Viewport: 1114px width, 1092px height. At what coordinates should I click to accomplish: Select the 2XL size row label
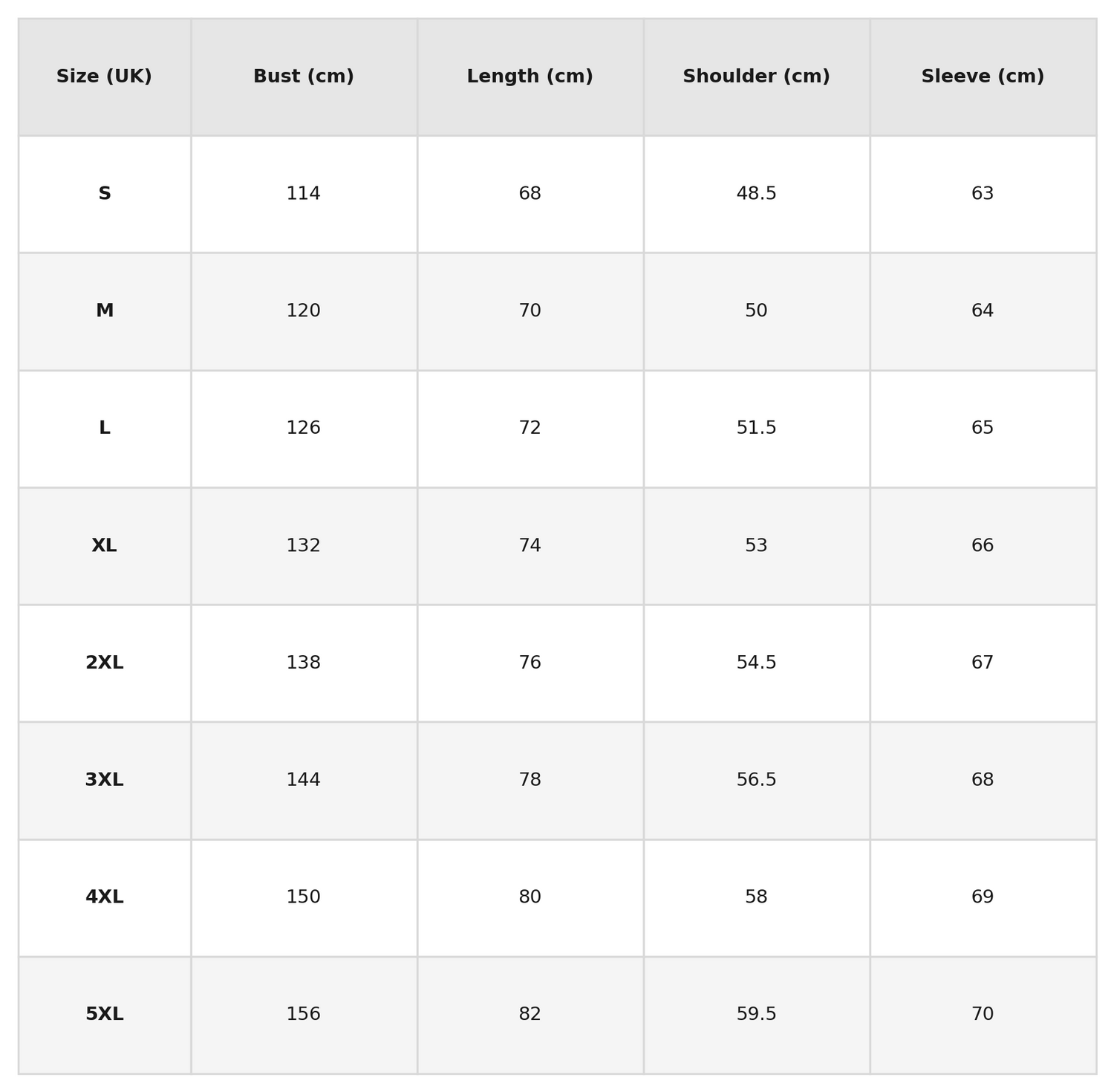105,663
